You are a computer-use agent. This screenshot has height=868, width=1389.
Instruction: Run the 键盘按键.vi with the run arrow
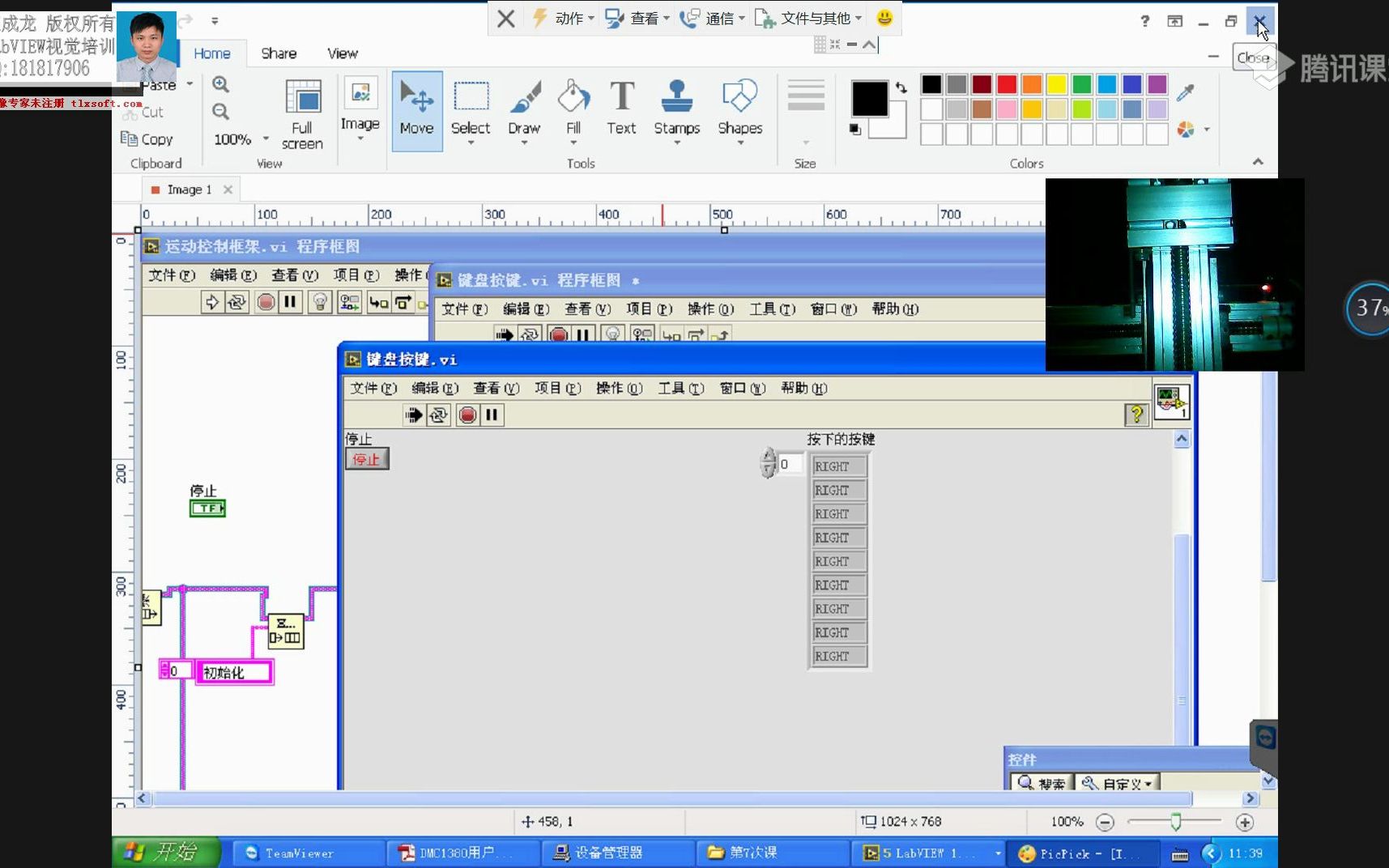point(414,415)
